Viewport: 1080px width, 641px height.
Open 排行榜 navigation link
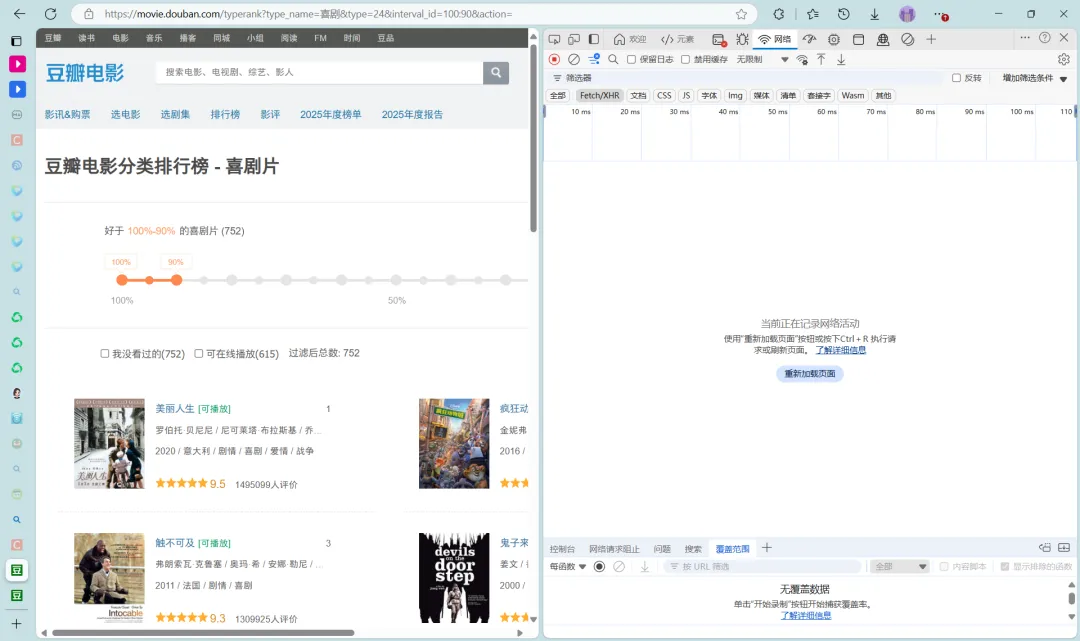click(x=225, y=114)
